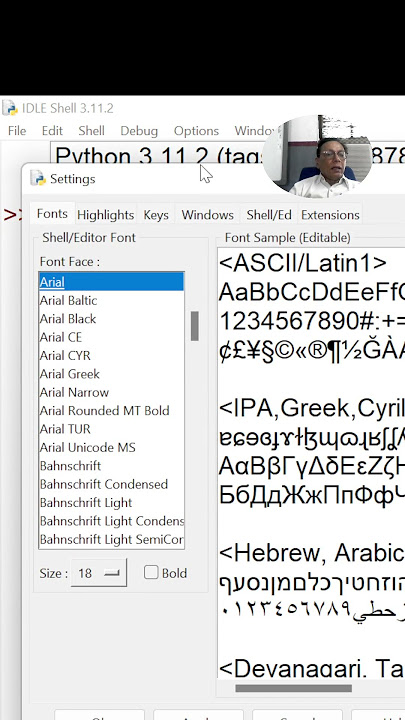Switch to the Extensions tab
The image size is (405, 720).
coord(330,215)
